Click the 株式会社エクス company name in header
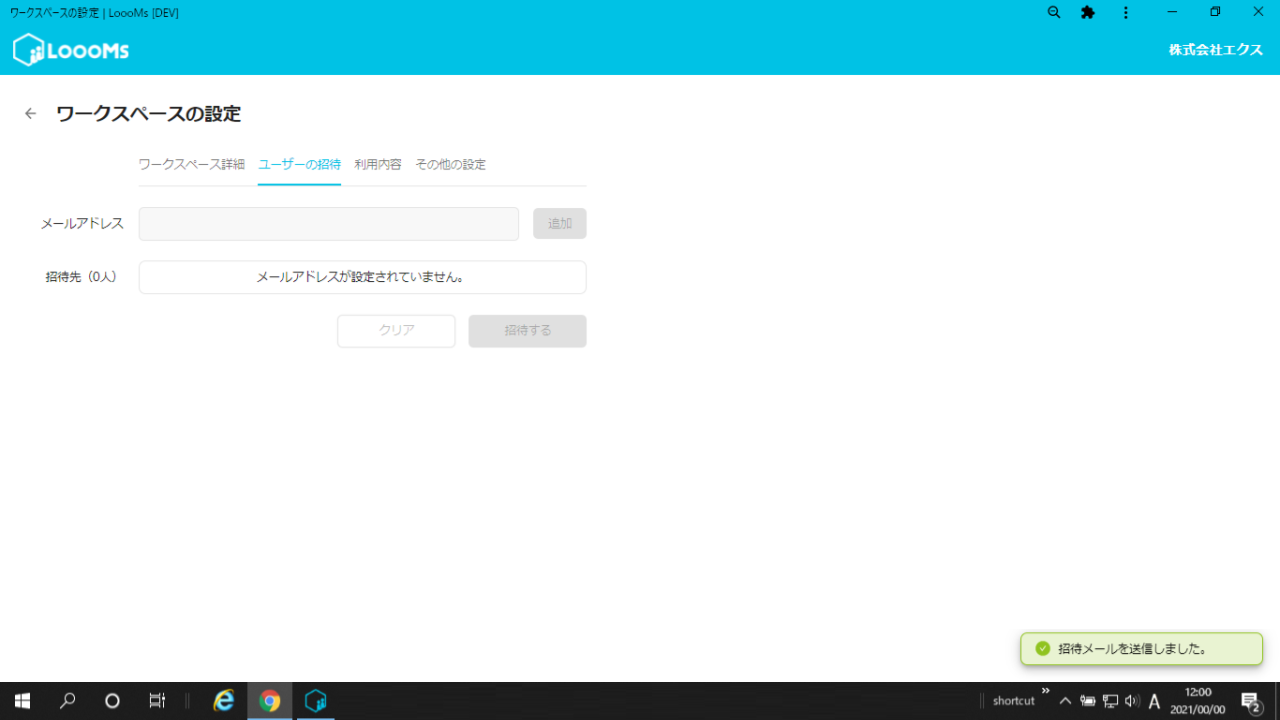Screen dimensions: 1280x720 point(1215,50)
